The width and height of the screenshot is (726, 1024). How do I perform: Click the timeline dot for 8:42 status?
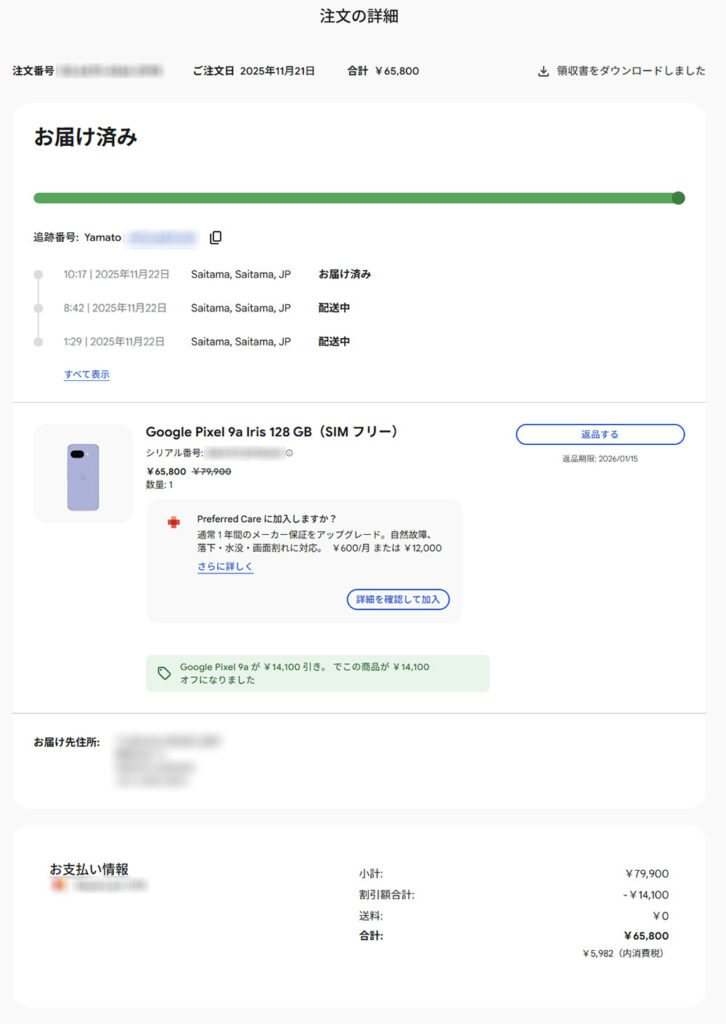[38, 308]
